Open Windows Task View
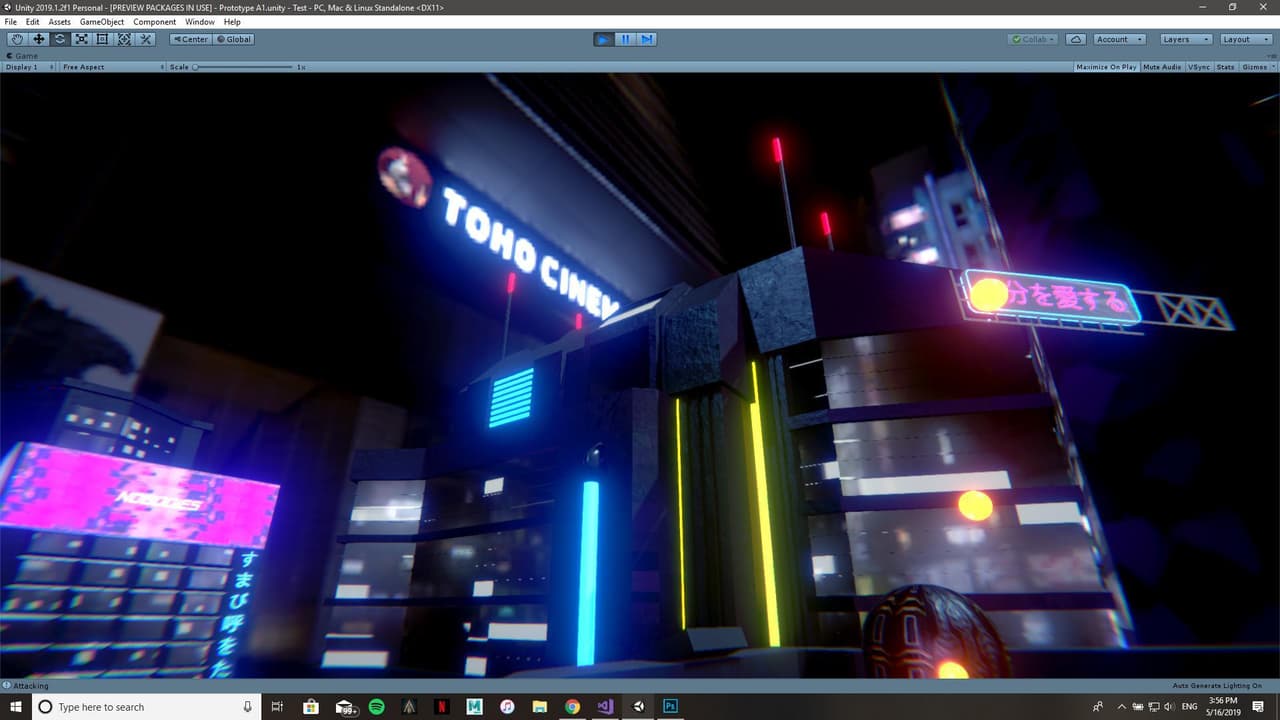This screenshot has height=720, width=1280. (278, 707)
